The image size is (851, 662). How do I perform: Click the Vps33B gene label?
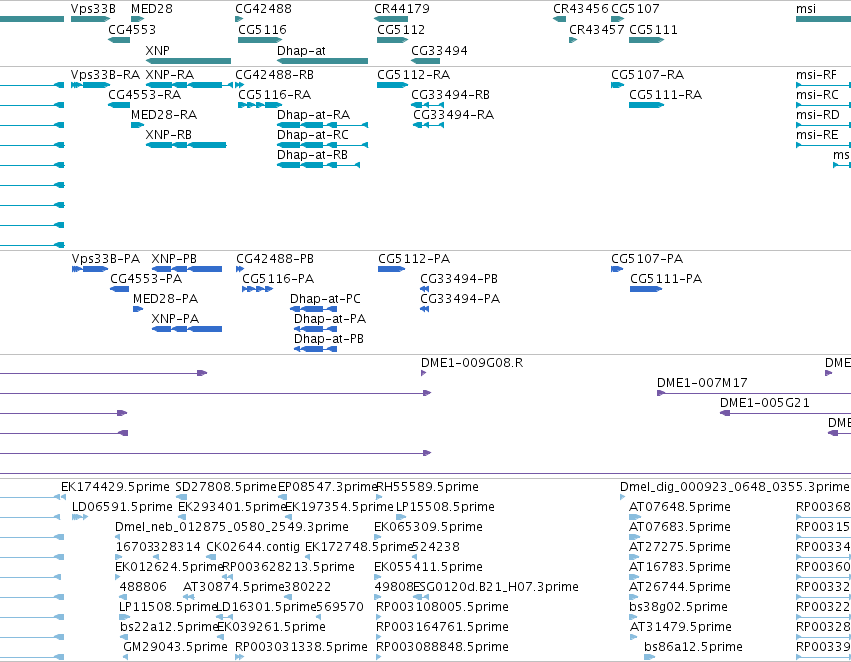tap(93, 9)
